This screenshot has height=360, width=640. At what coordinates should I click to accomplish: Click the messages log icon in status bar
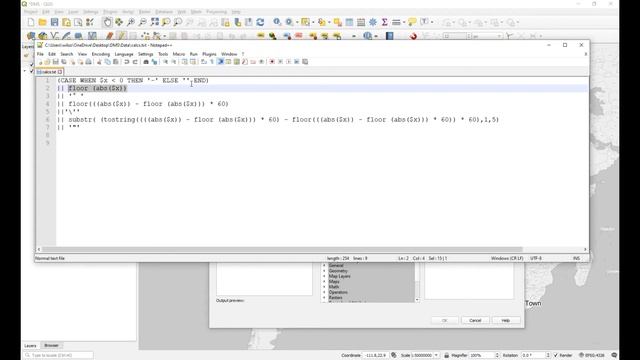(614, 355)
